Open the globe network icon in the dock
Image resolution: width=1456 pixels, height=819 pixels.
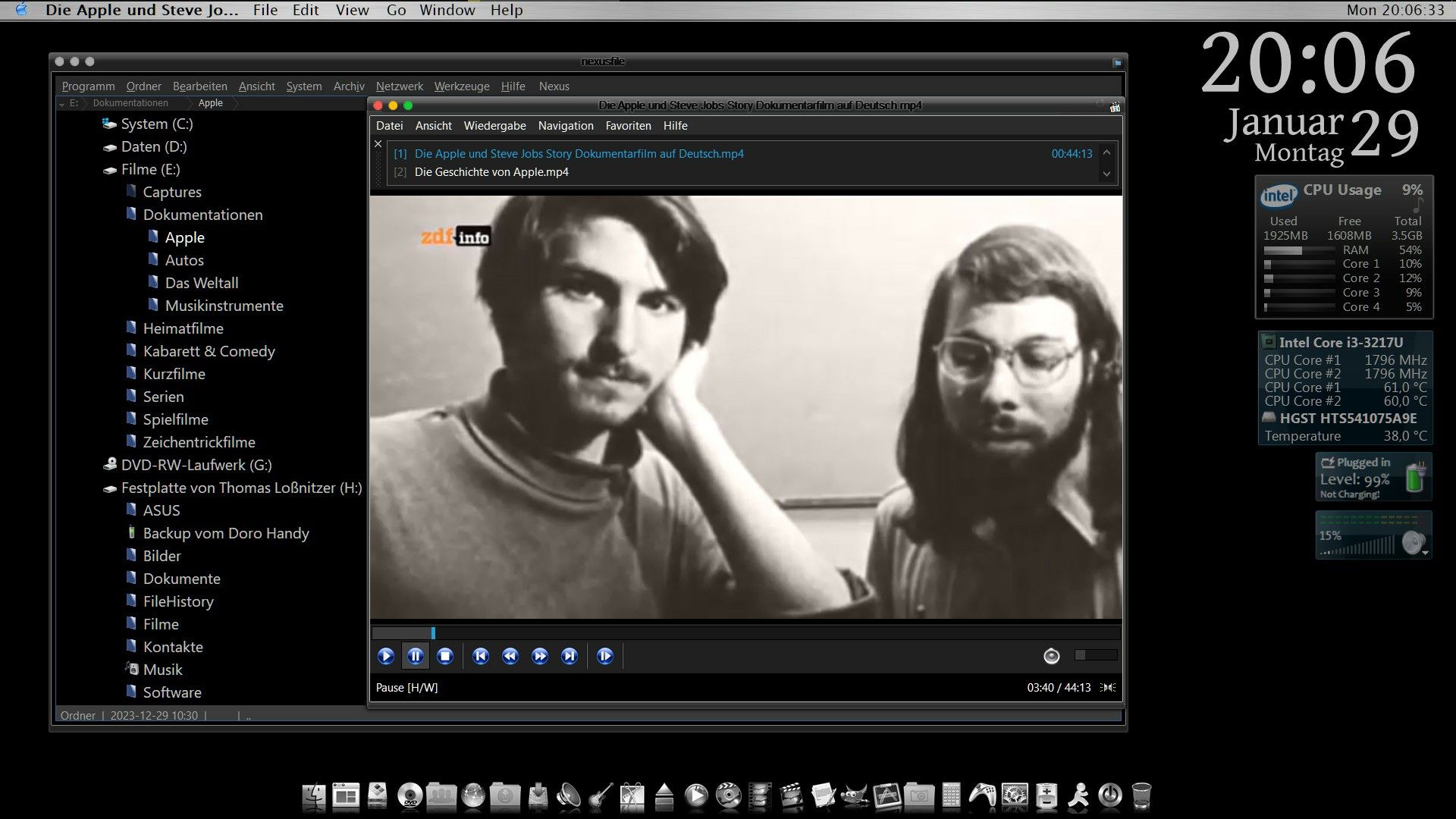click(473, 796)
